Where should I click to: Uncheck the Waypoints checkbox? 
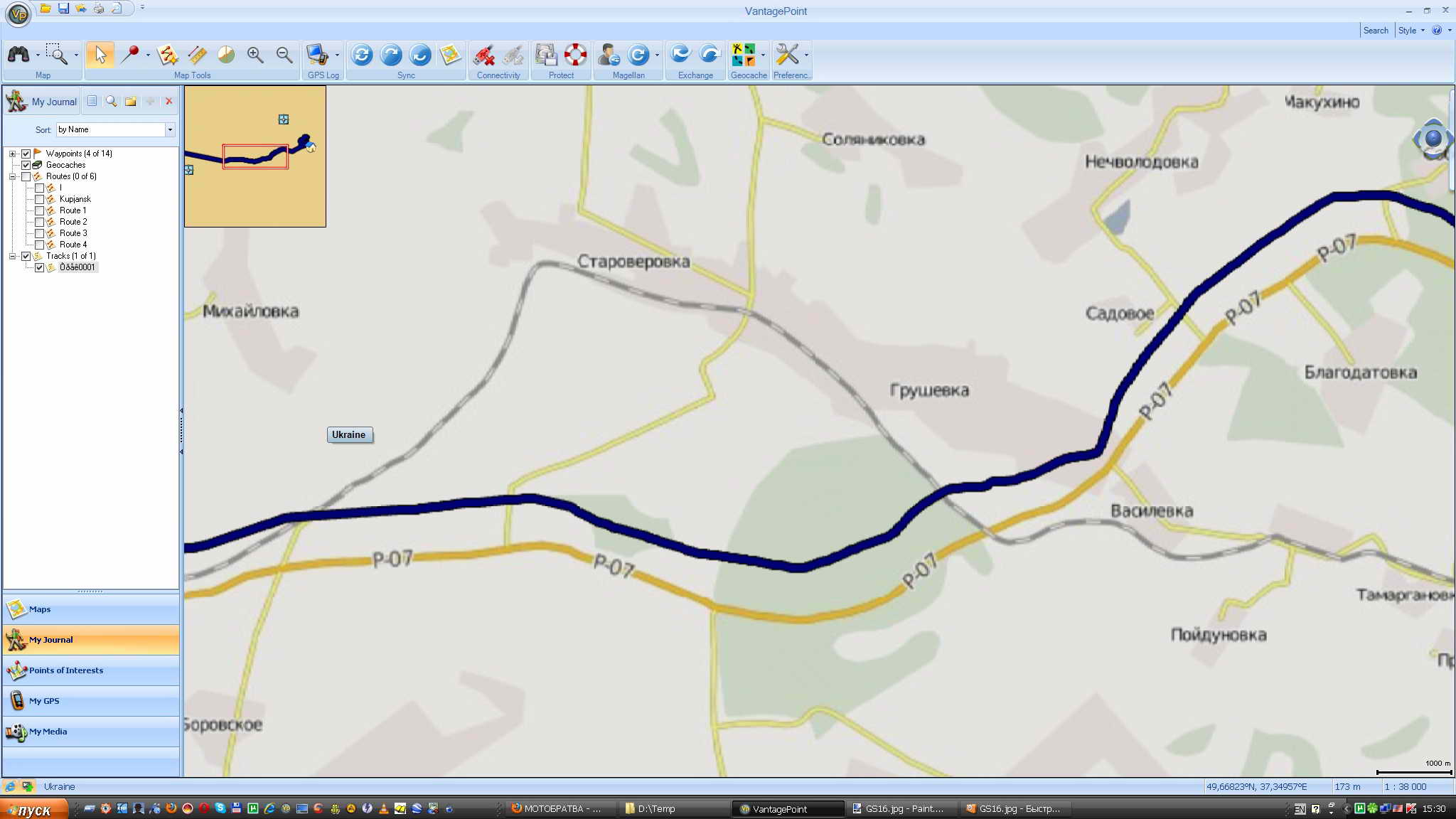pos(26,154)
